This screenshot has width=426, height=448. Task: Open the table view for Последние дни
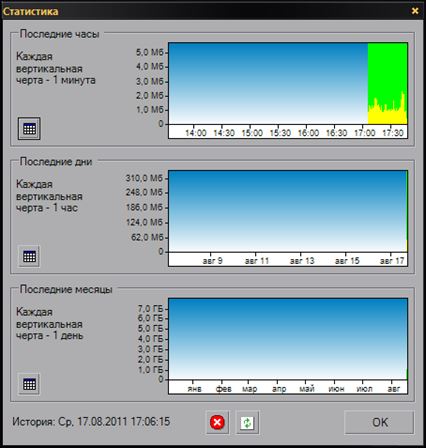click(29, 256)
